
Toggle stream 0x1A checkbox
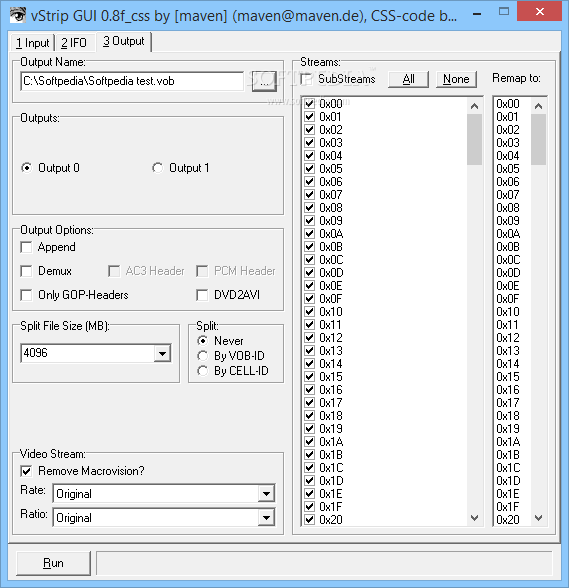pos(309,442)
